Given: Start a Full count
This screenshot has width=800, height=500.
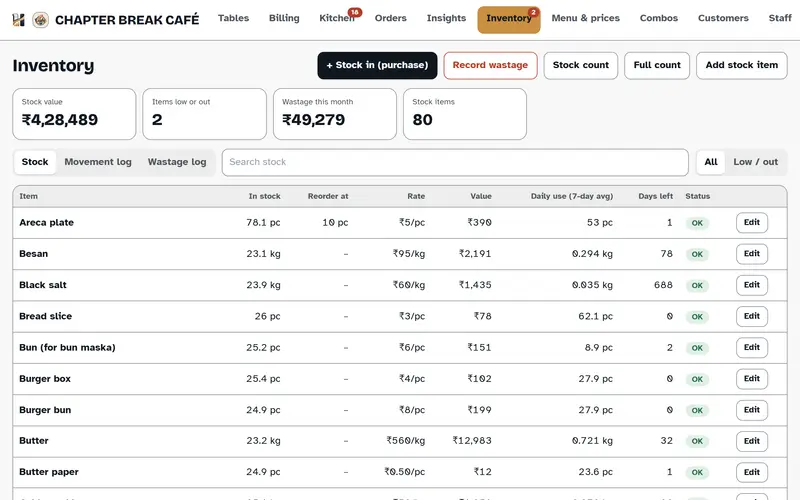Looking at the screenshot, I should [x=657, y=65].
